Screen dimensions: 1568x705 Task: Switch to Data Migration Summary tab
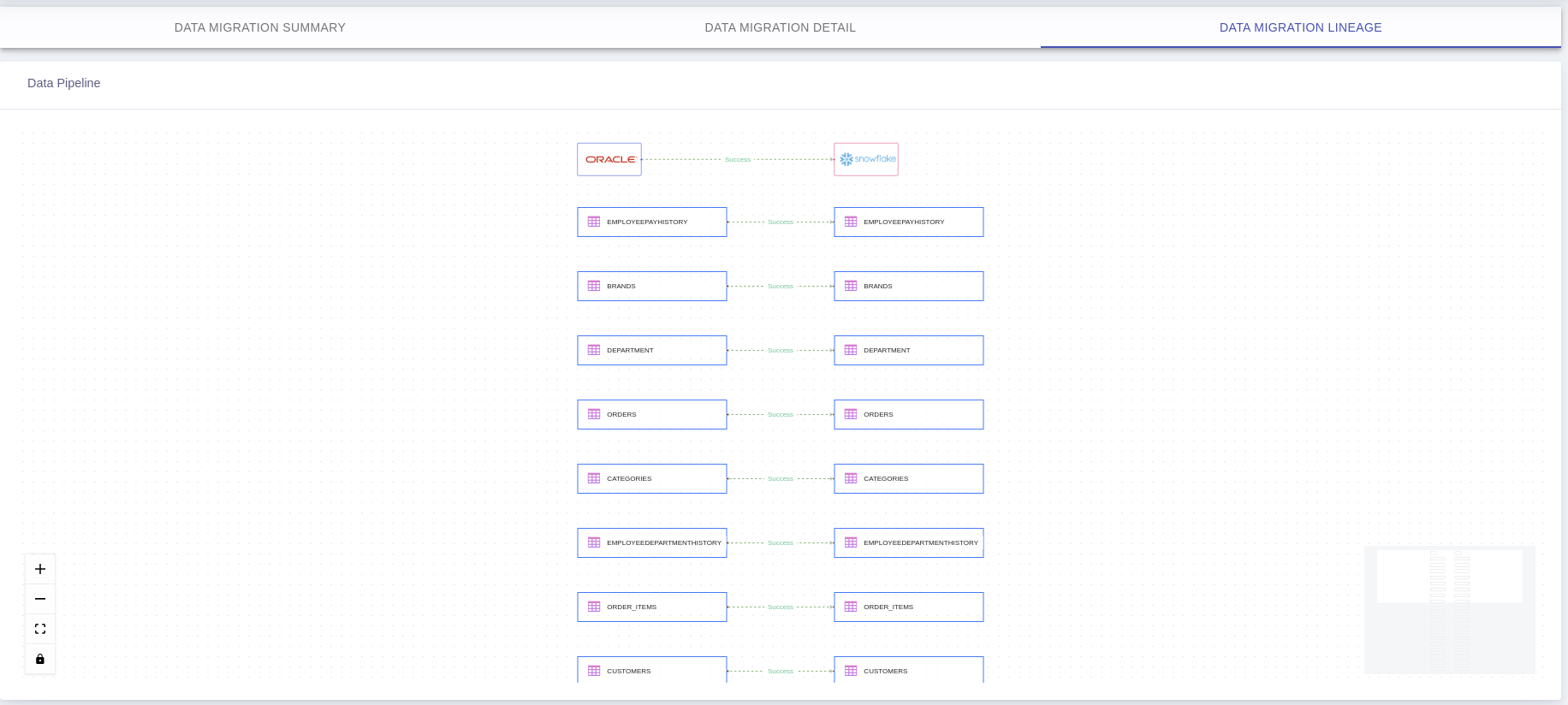(260, 27)
